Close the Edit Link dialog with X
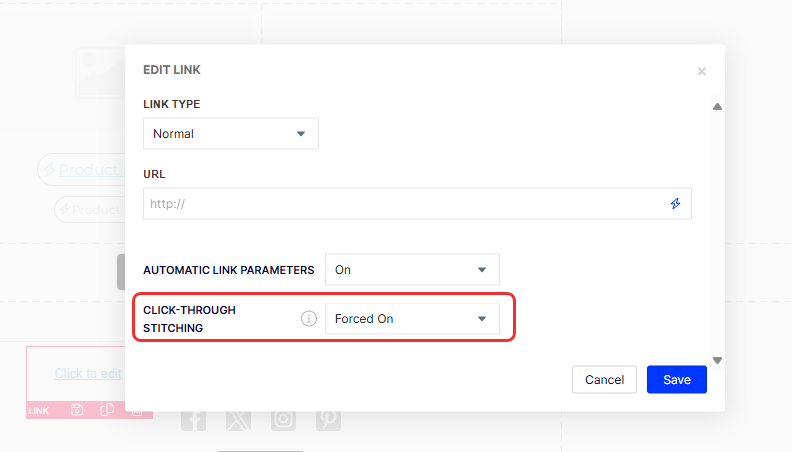This screenshot has width=792, height=452. coord(702,71)
